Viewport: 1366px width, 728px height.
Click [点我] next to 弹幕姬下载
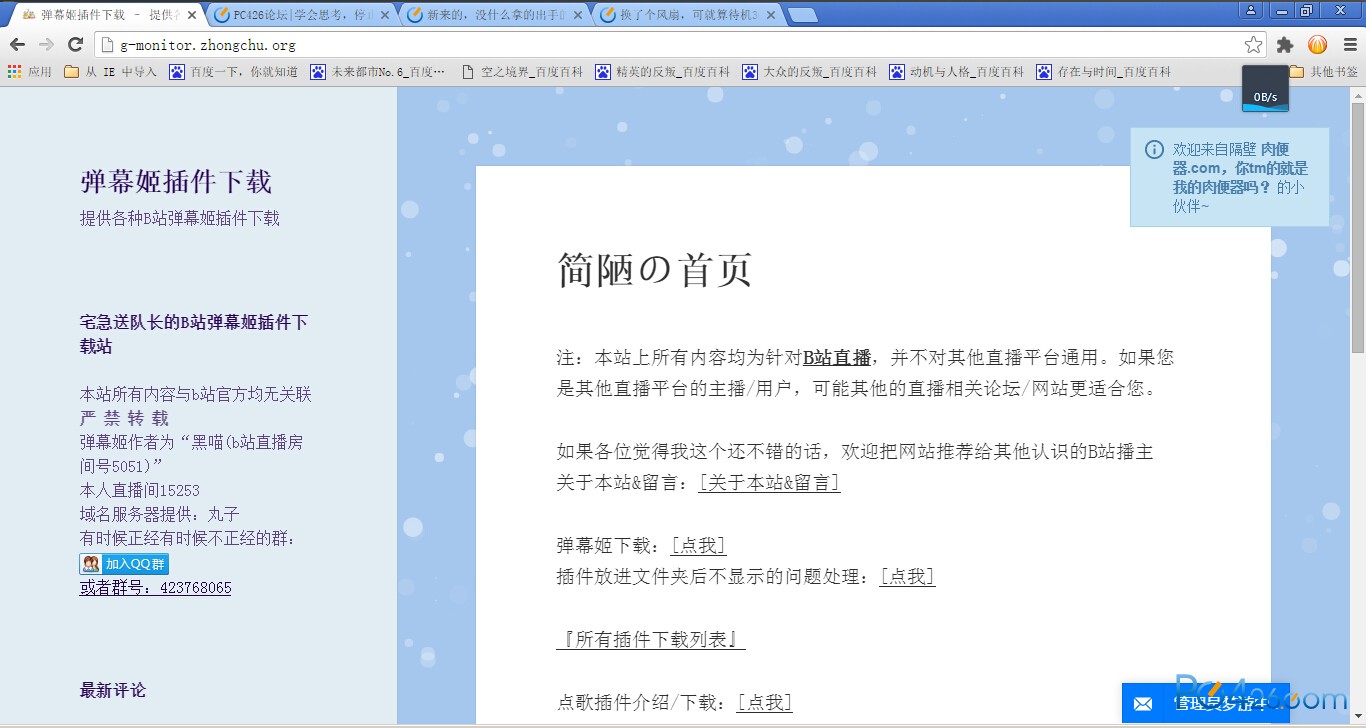pos(698,545)
